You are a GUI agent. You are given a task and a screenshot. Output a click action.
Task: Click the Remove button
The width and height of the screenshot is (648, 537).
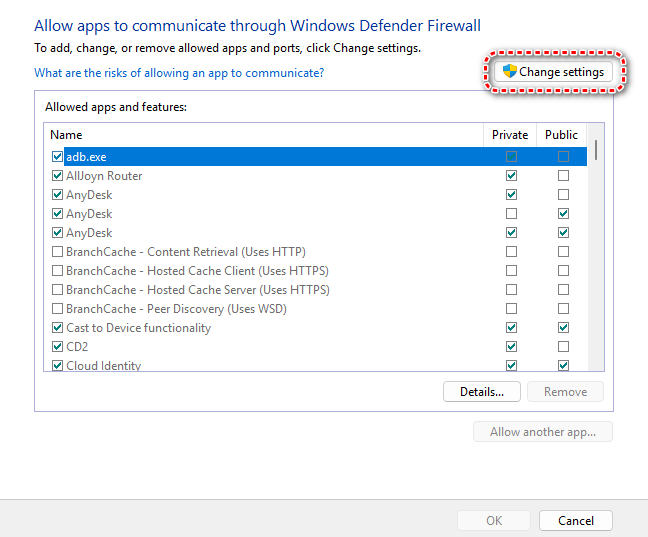565,392
